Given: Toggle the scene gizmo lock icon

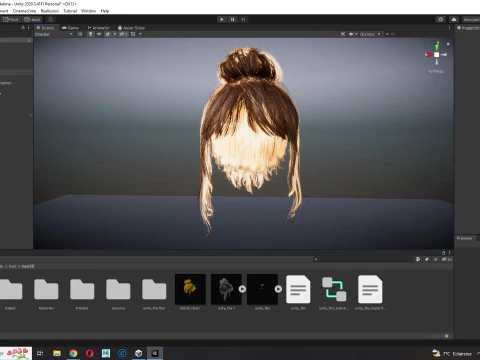Looking at the screenshot, I should [x=448, y=44].
